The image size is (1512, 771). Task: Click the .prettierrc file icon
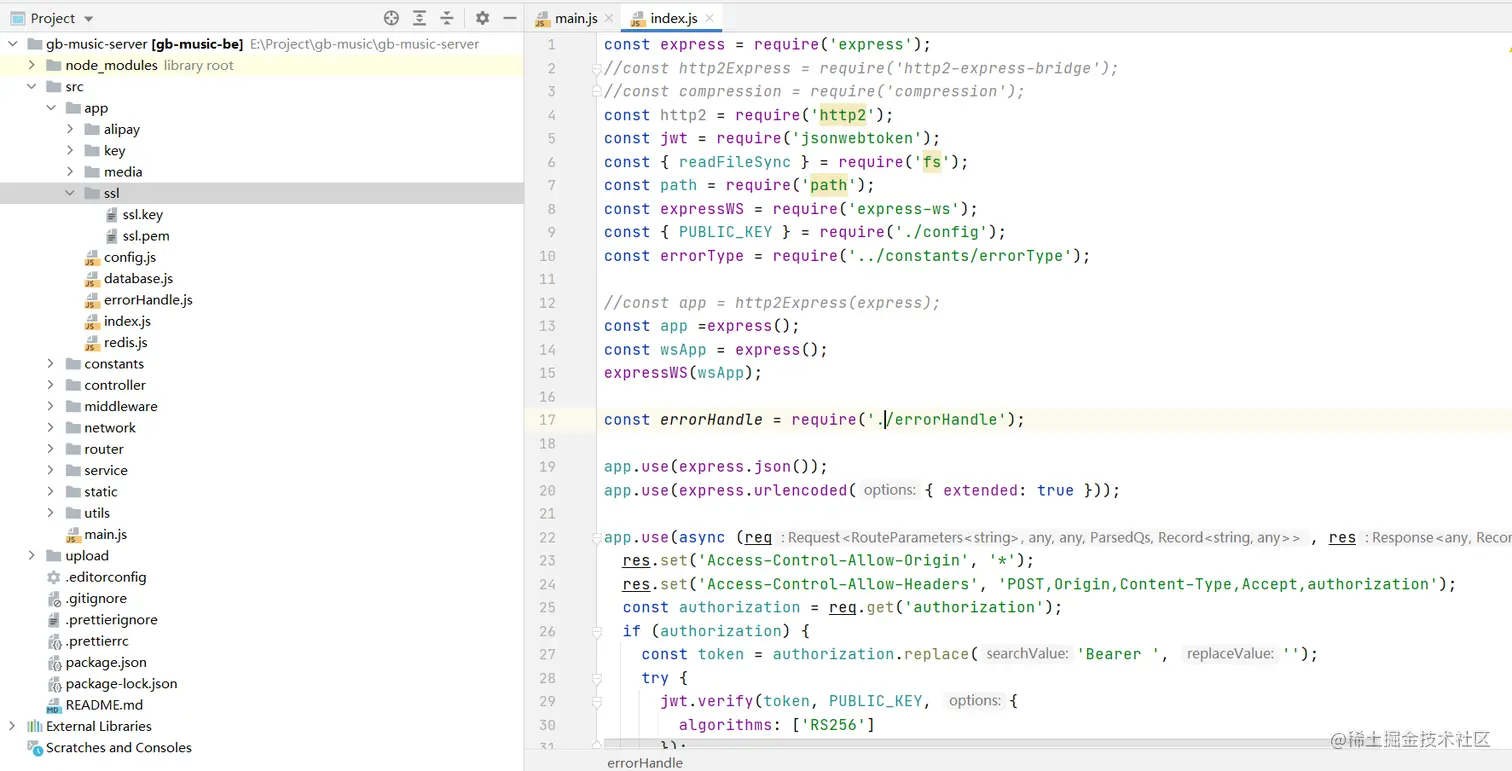(54, 641)
